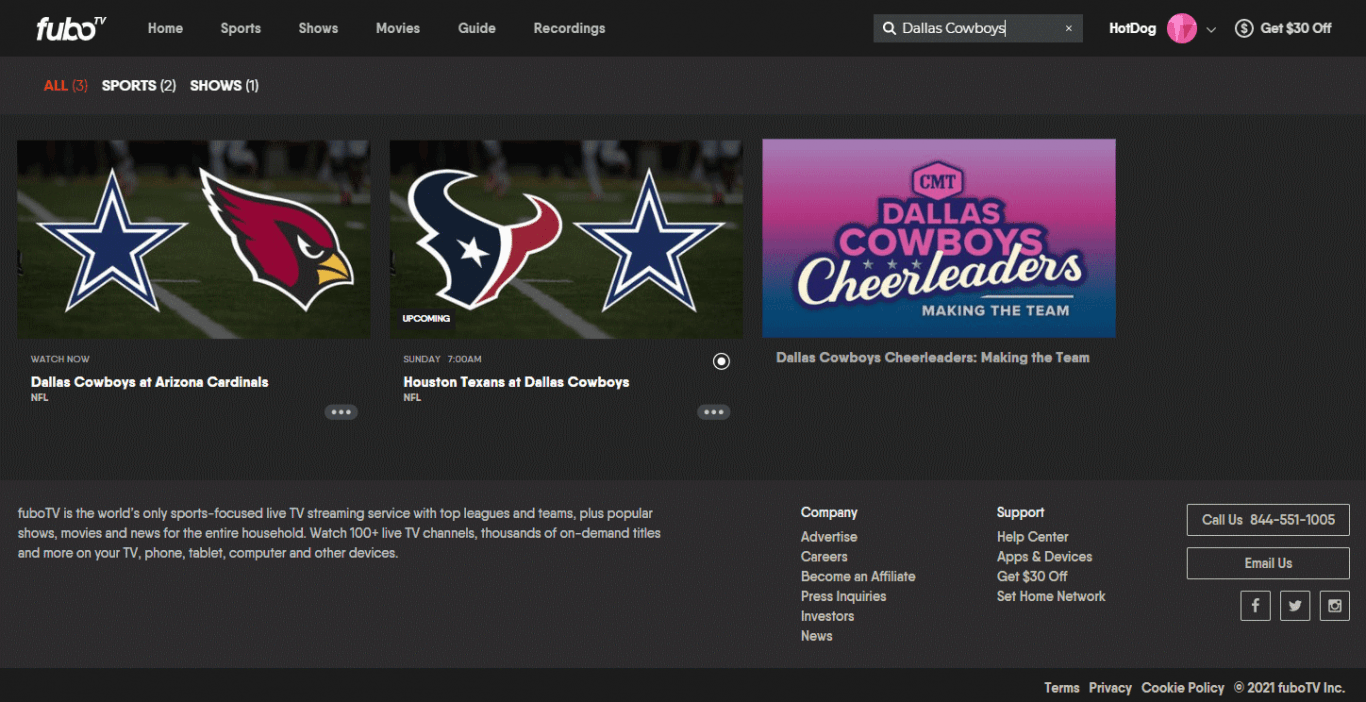The image size is (1366, 702).
Task: Open the Facebook social icon
Action: pos(1255,605)
